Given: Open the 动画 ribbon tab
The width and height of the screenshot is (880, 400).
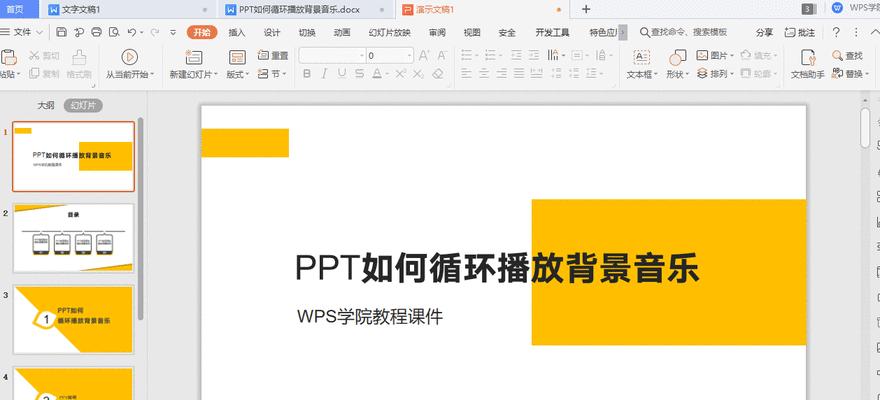Looking at the screenshot, I should click(342, 33).
